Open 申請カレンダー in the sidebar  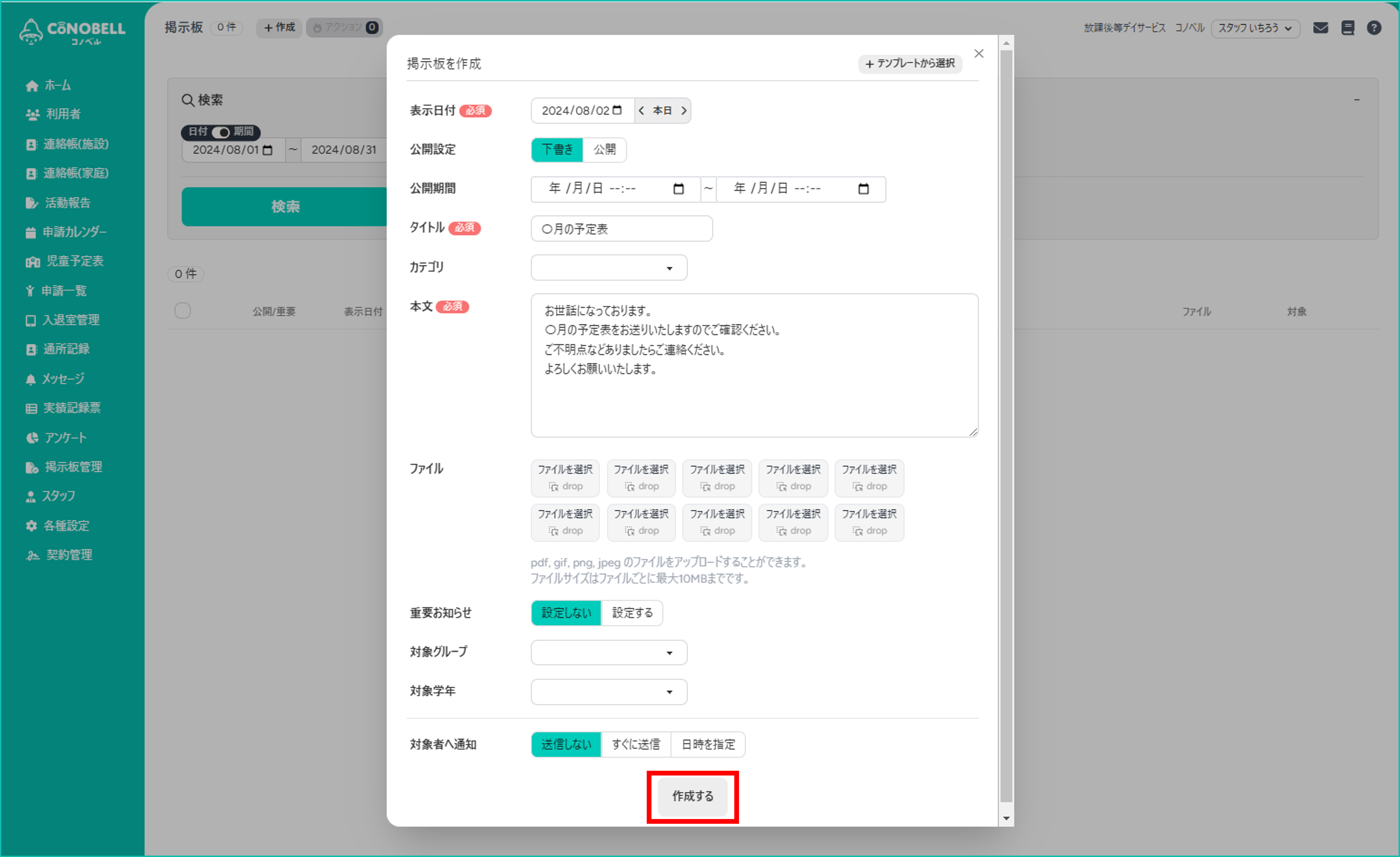[x=66, y=232]
